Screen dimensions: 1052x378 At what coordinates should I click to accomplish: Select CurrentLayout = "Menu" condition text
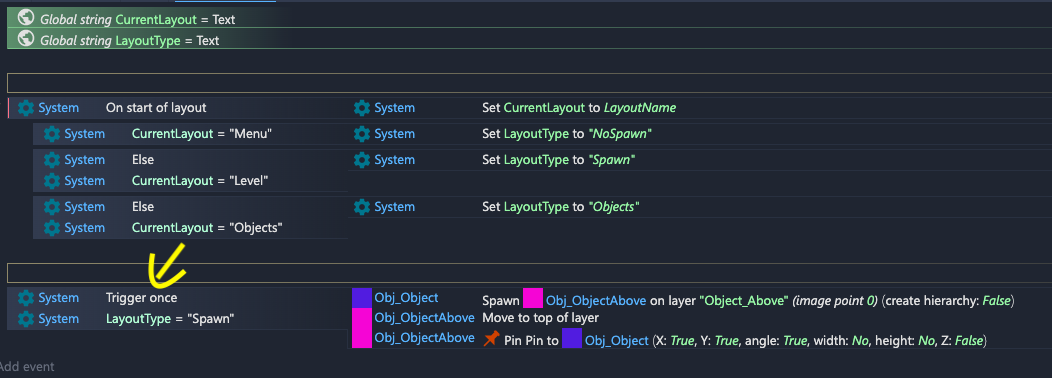click(201, 134)
